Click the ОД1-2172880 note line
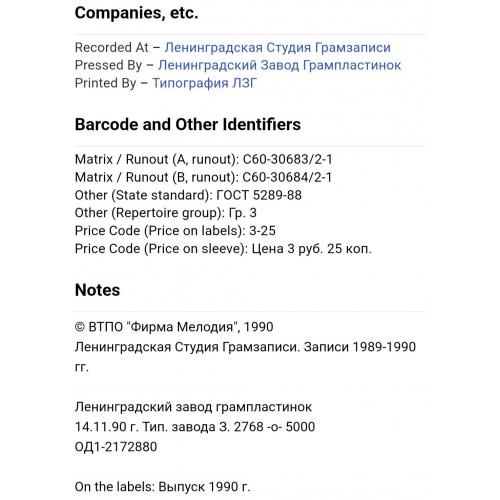This screenshot has width=500, height=500. pos(116,447)
